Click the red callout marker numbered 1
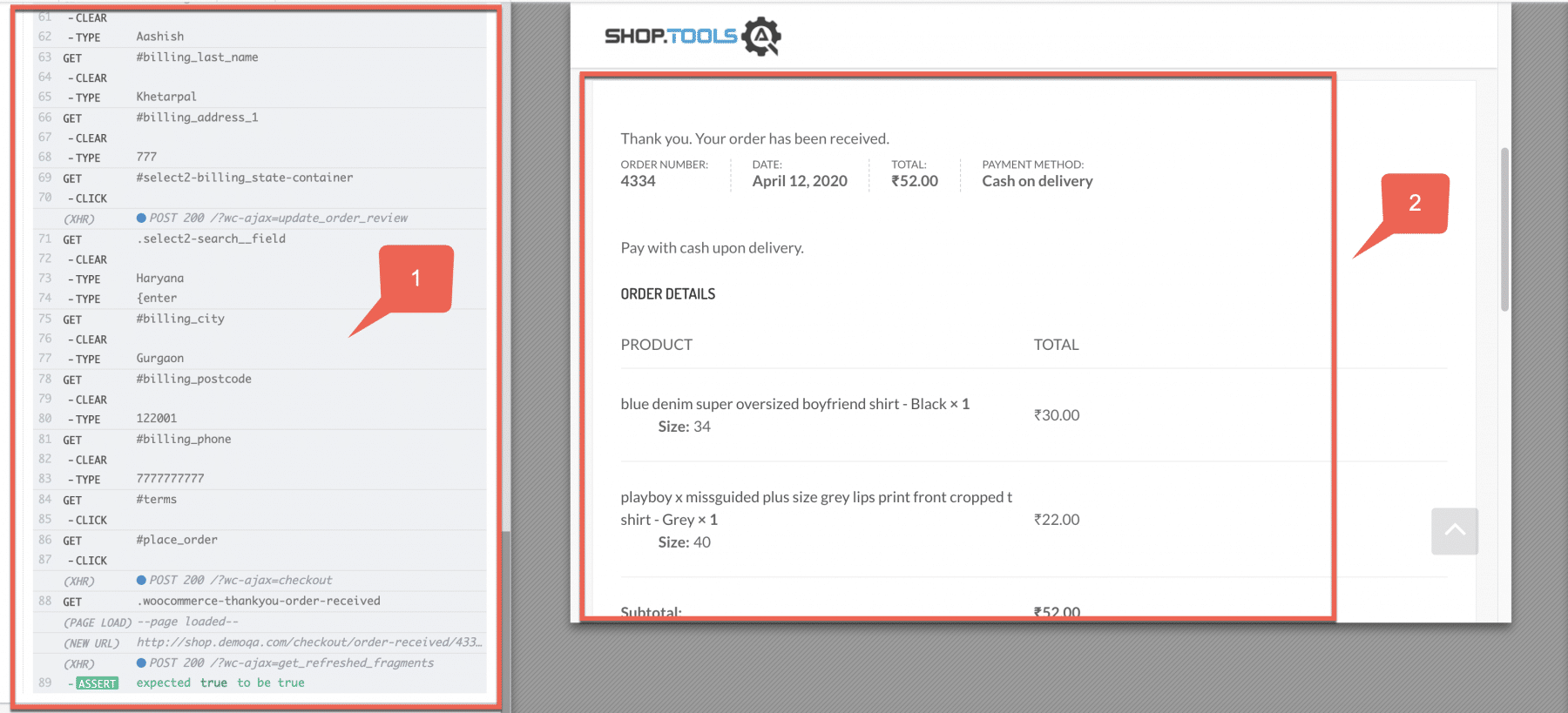This screenshot has height=713, width=1568. click(x=416, y=279)
